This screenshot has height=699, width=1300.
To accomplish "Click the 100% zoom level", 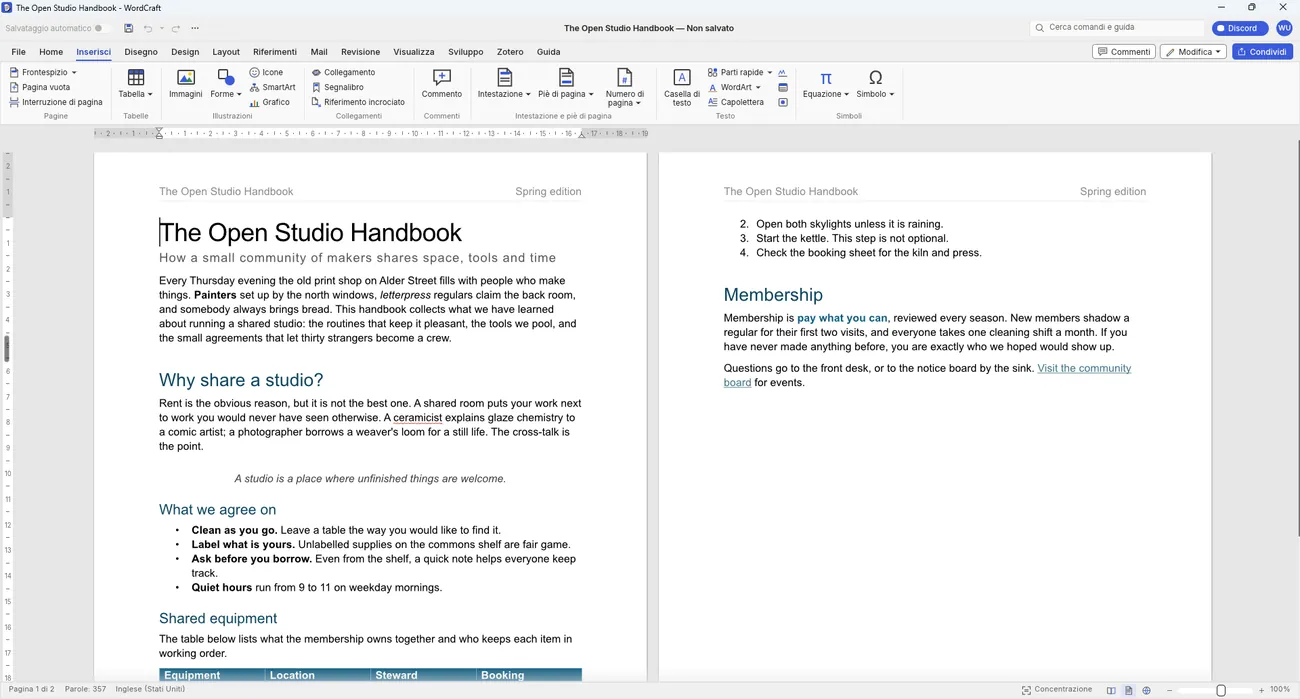I will pyautogui.click(x=1280, y=690).
